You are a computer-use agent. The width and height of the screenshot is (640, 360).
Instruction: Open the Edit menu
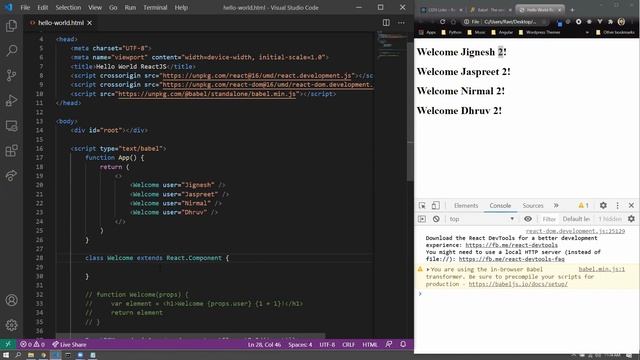tap(42, 7)
